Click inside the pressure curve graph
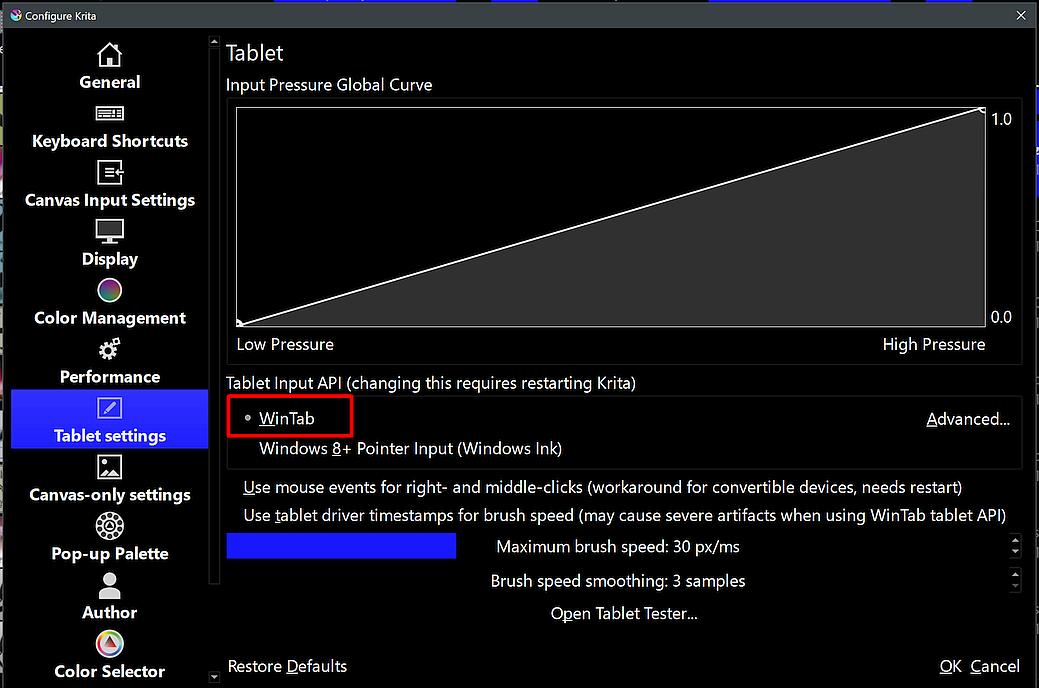 [610, 217]
